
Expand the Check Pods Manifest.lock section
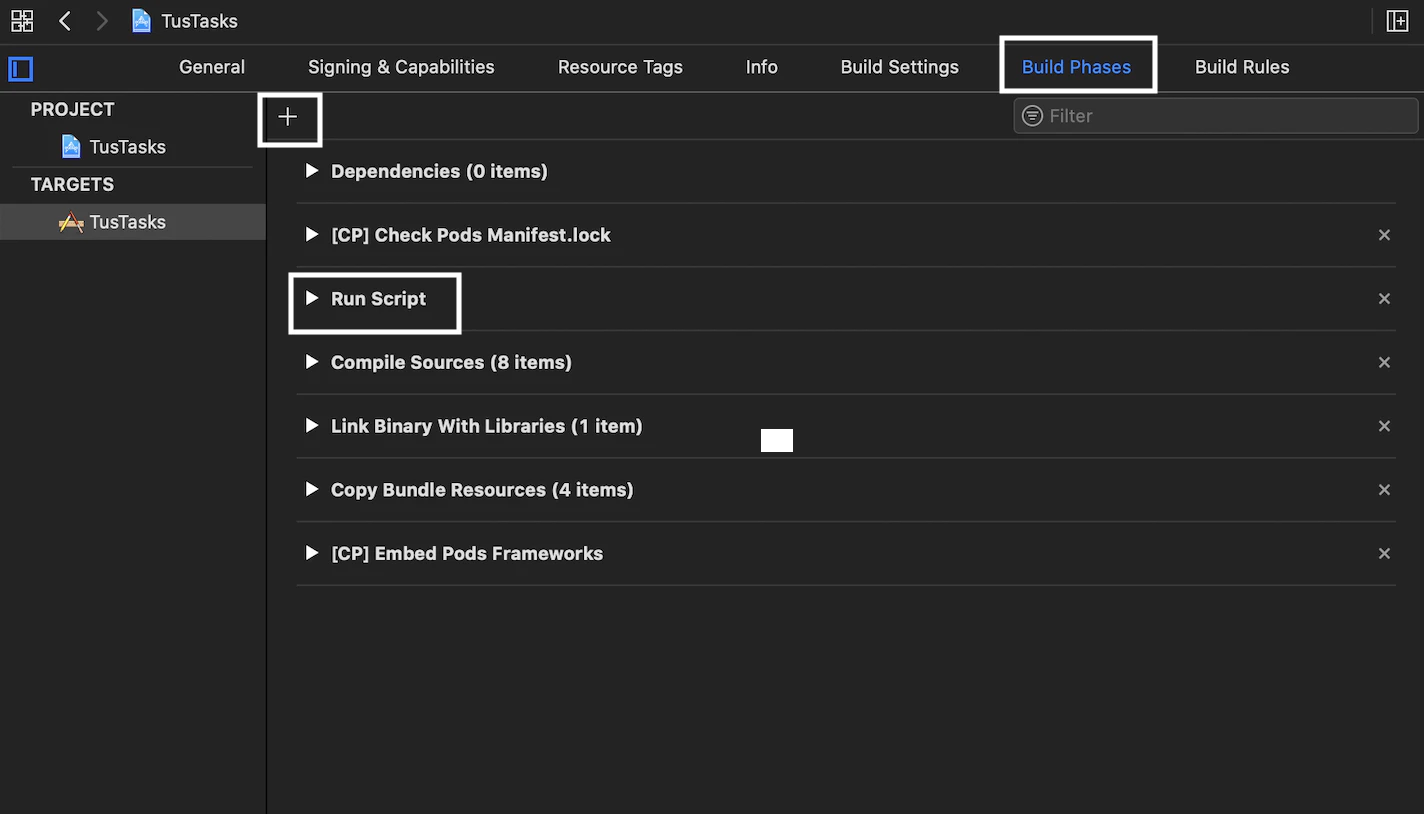(312, 235)
